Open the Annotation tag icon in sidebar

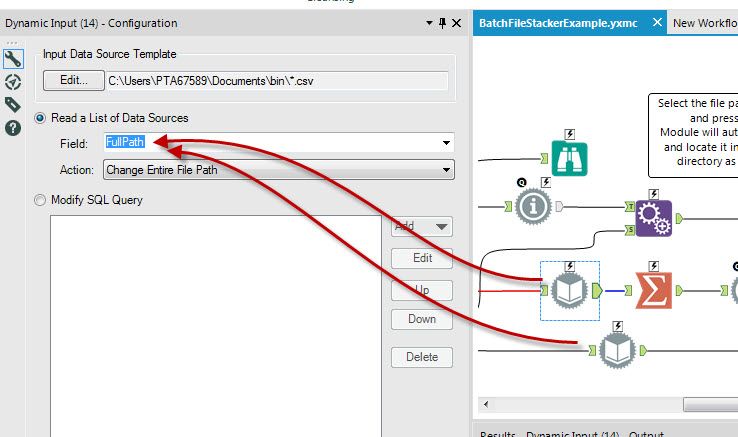tap(13, 105)
